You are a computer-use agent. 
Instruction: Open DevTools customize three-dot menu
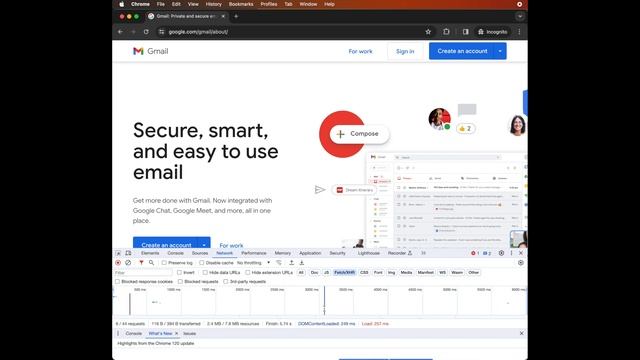pos(511,253)
